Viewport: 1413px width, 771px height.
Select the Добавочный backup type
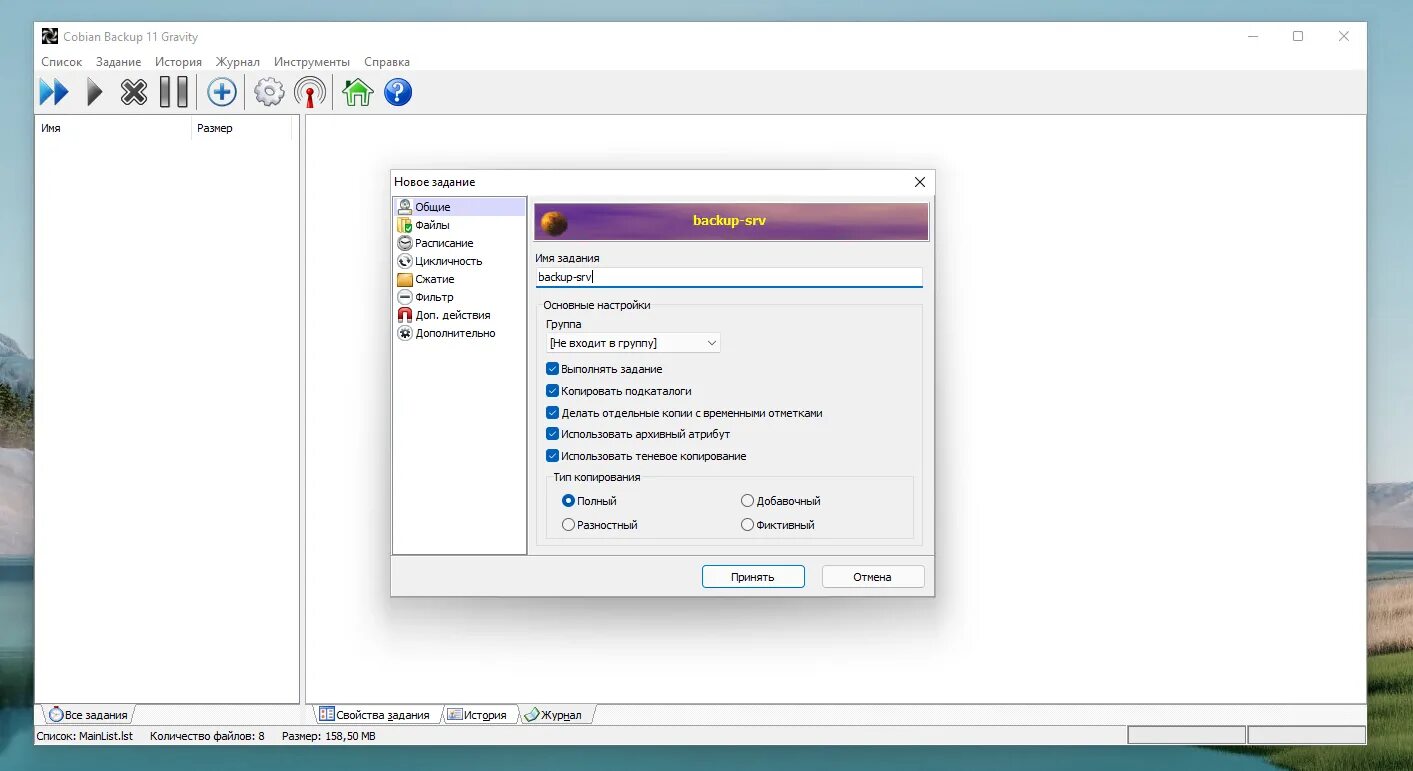747,501
